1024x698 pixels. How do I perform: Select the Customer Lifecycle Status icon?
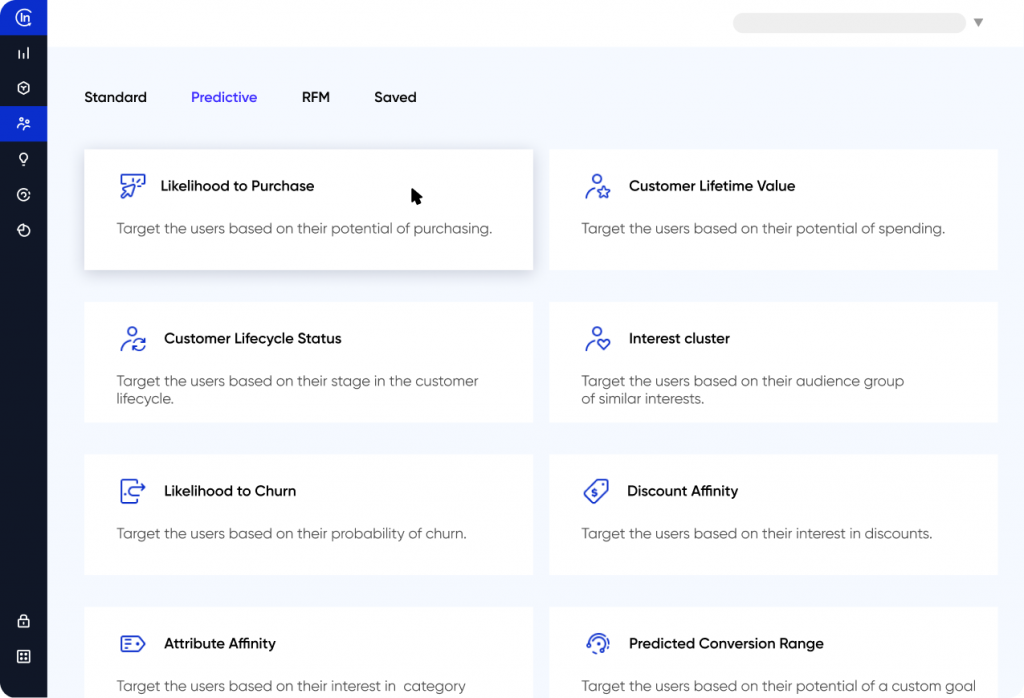pos(131,338)
